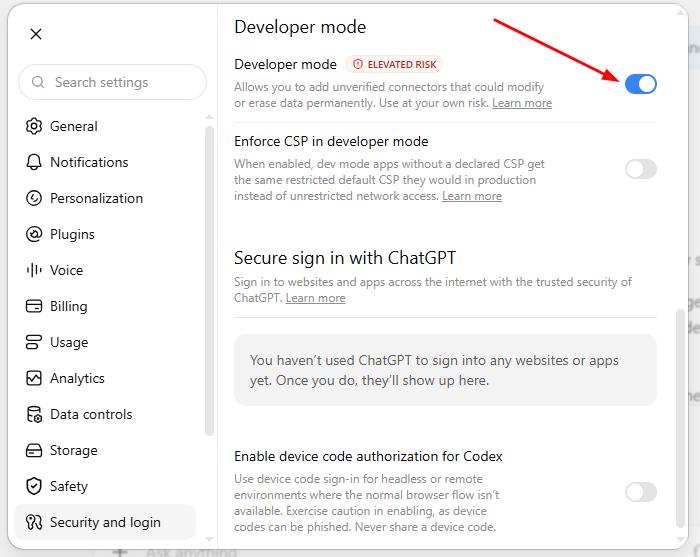Select the Safety section label

[69, 486]
